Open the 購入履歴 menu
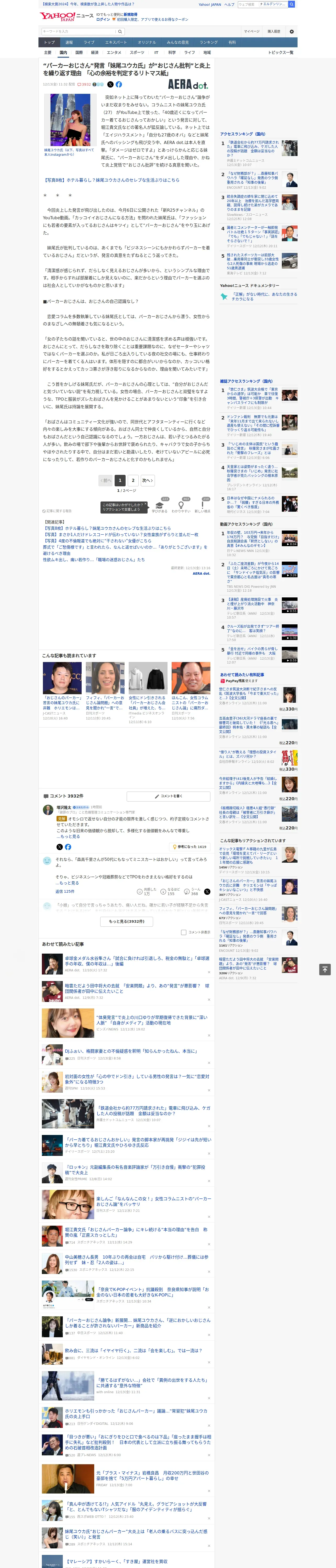This screenshot has width=336, height=1568. 274,32
